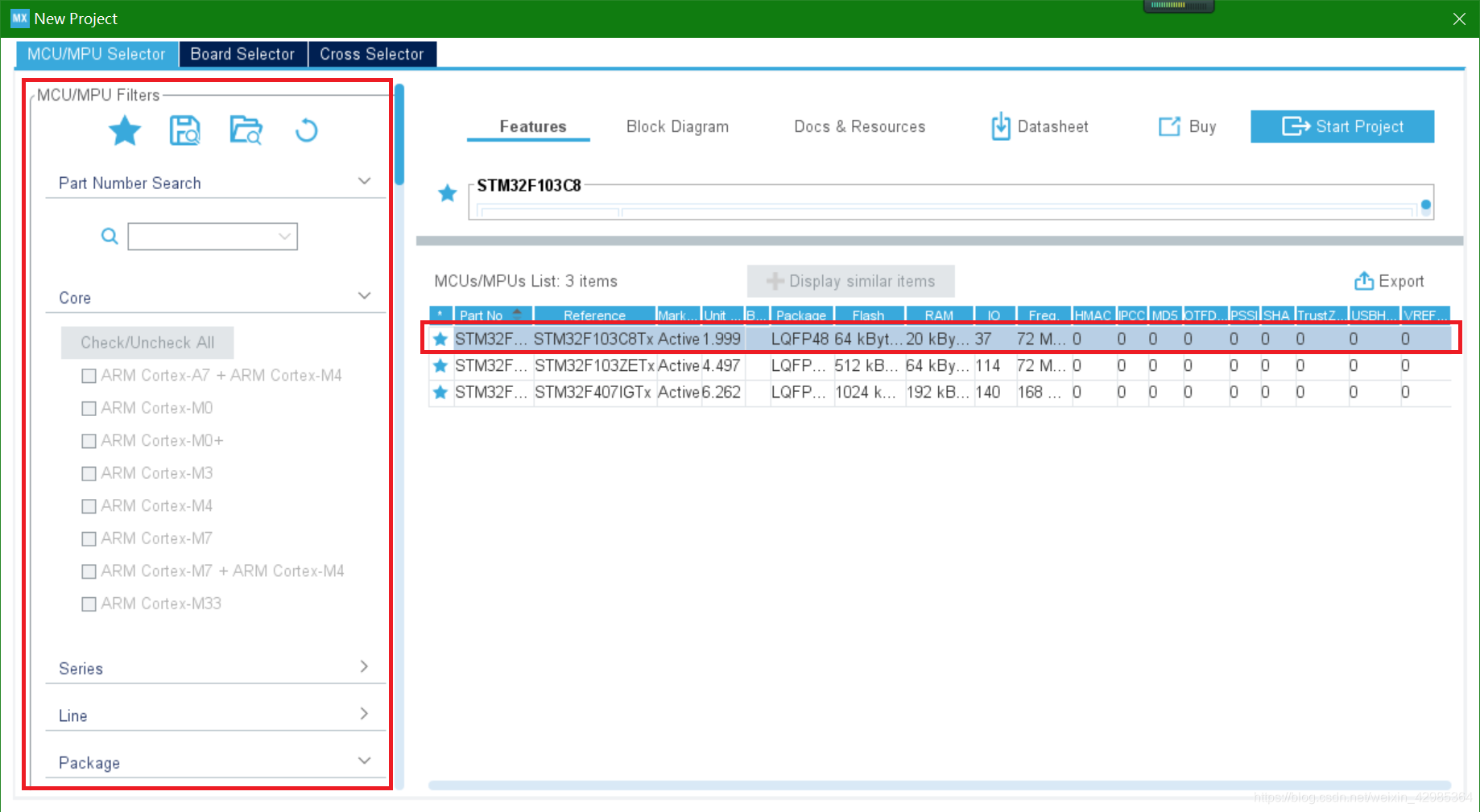Check ARM Cortex-M7 + ARM Cortex-M4 checkbox
The height and width of the screenshot is (812, 1480).
(x=89, y=571)
